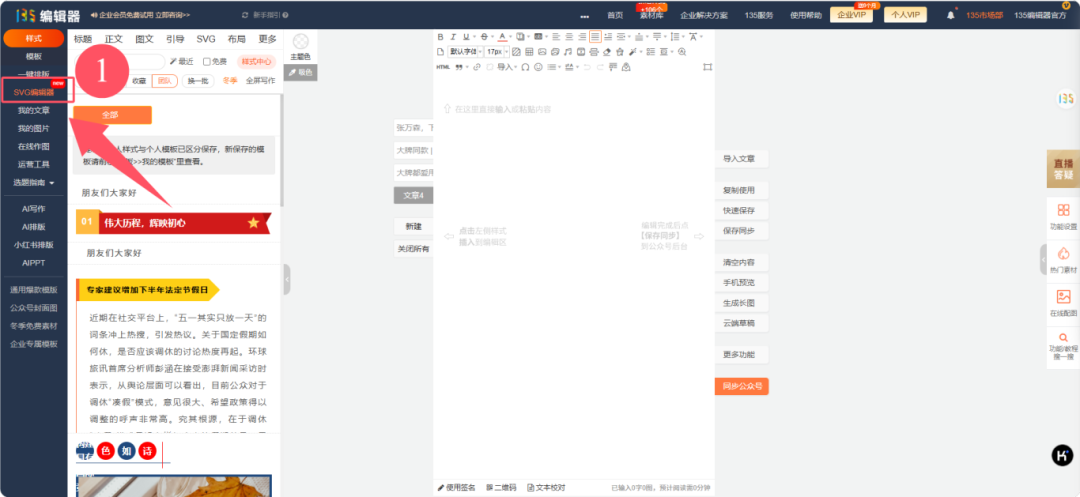Click the insert multiple images icon

[x=555, y=52]
